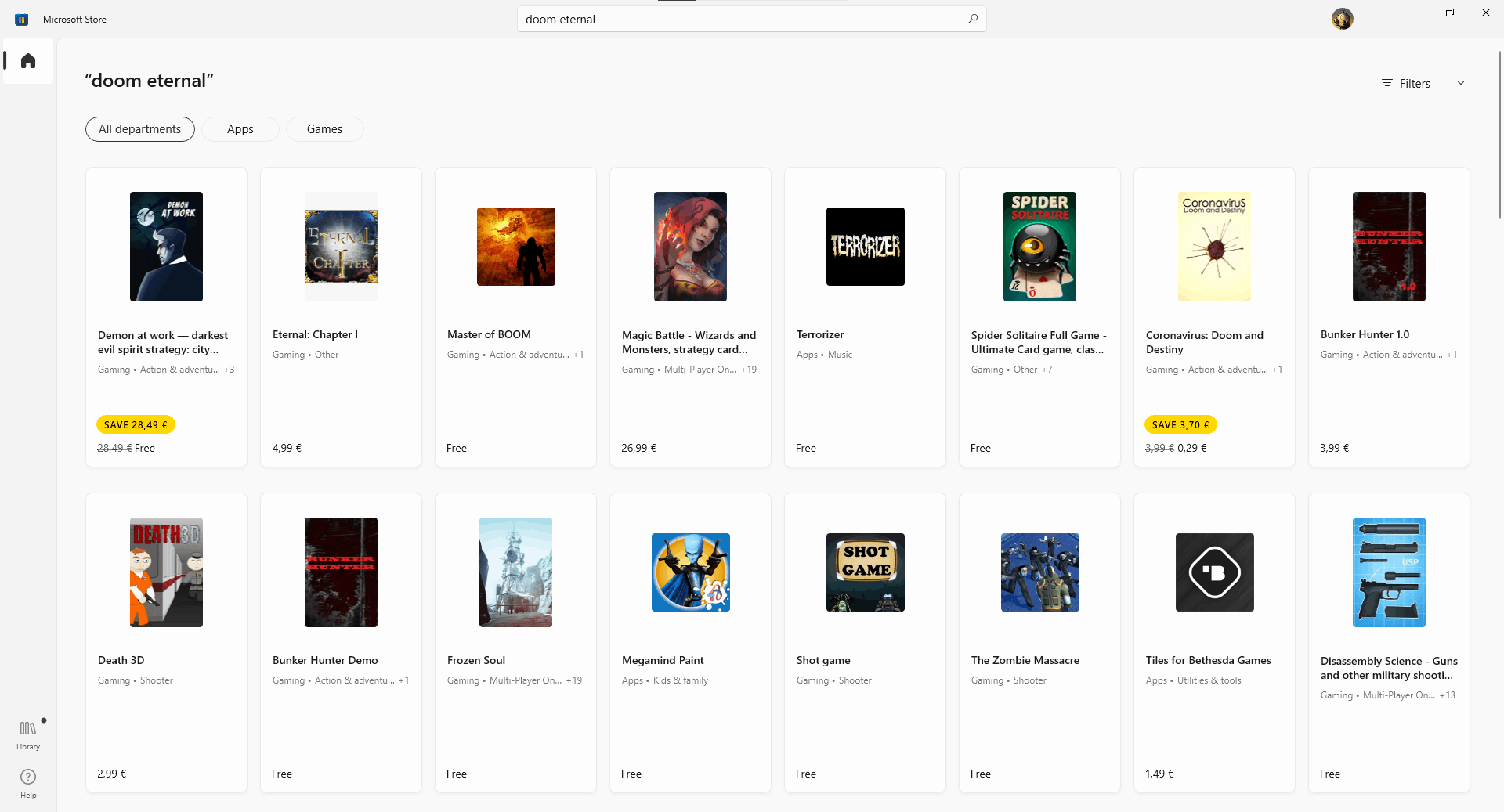This screenshot has height=812, width=1504.
Task: Click Tiles for Bethesda Games title
Action: tap(1209, 660)
